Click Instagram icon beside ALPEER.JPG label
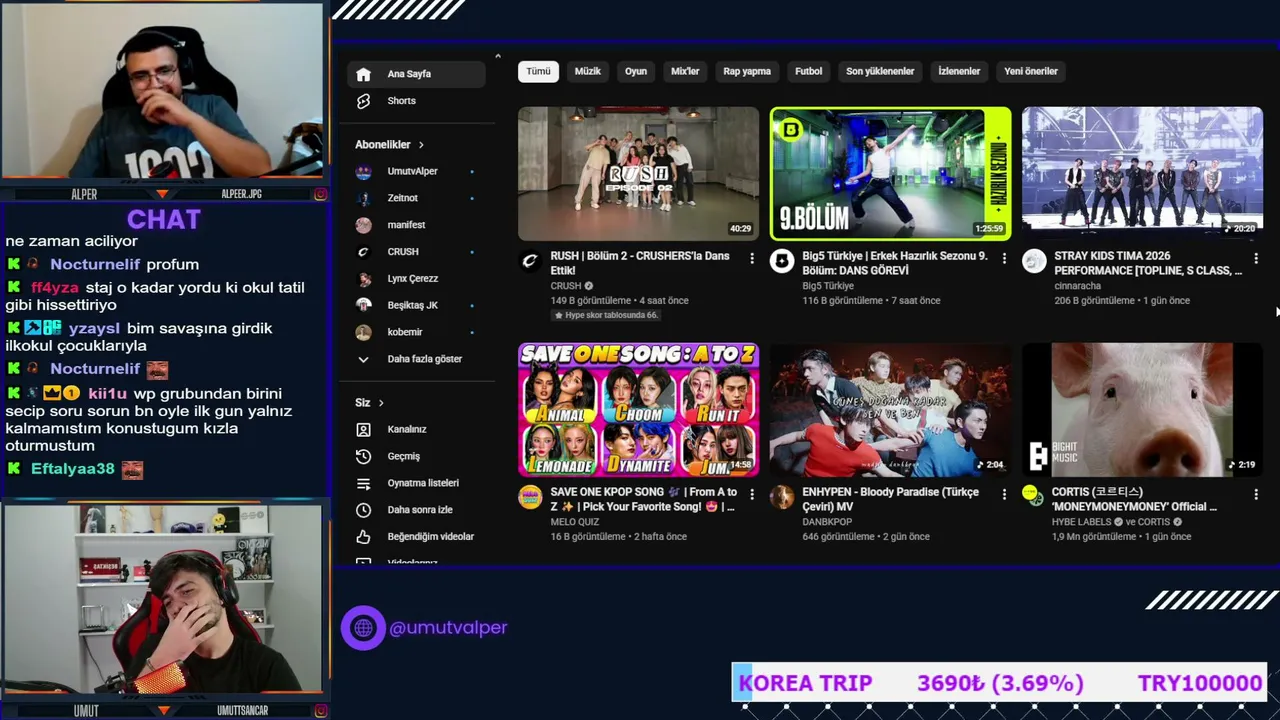The image size is (1280, 720). coord(320,194)
